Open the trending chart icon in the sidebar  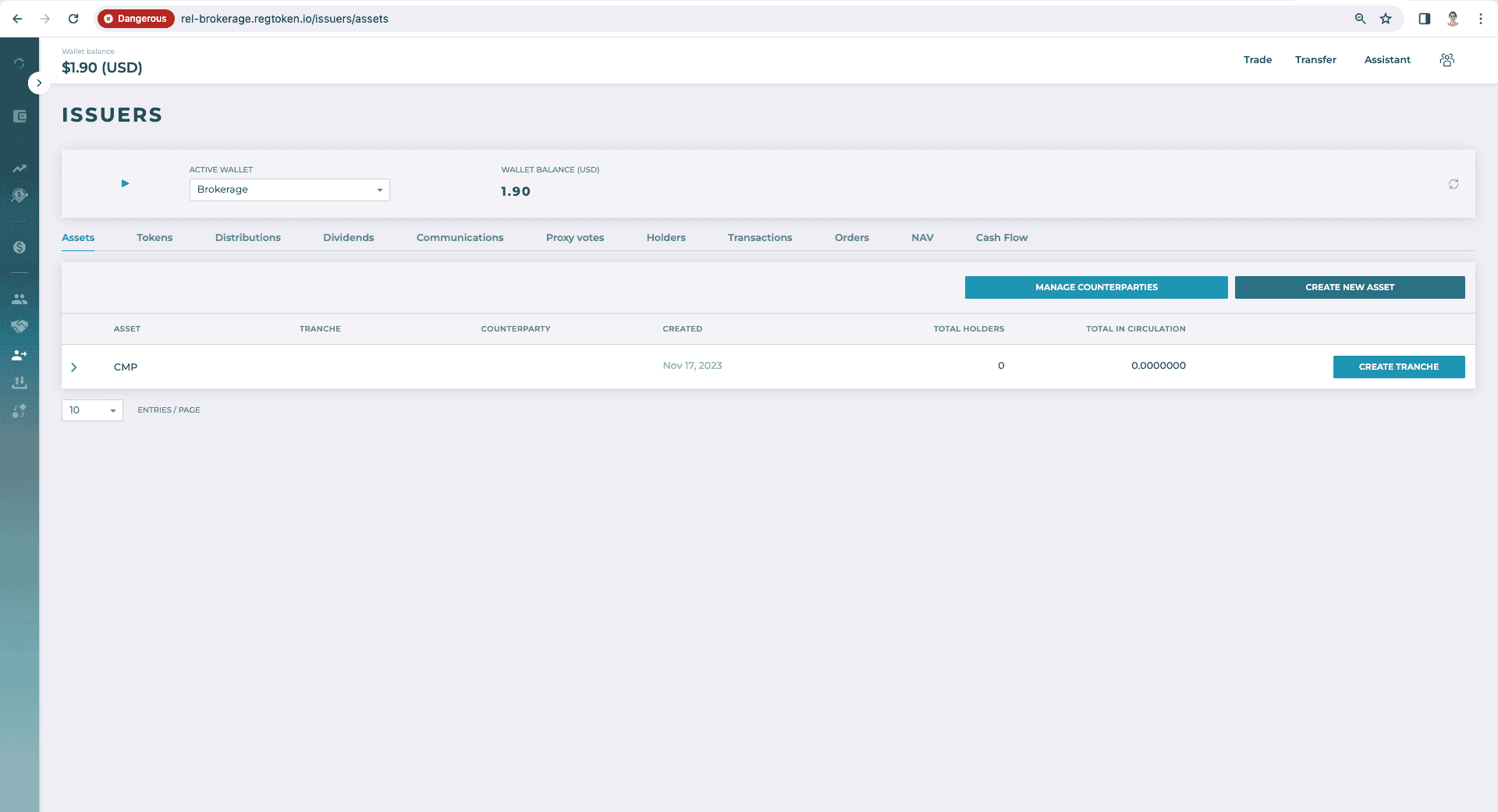(x=20, y=168)
